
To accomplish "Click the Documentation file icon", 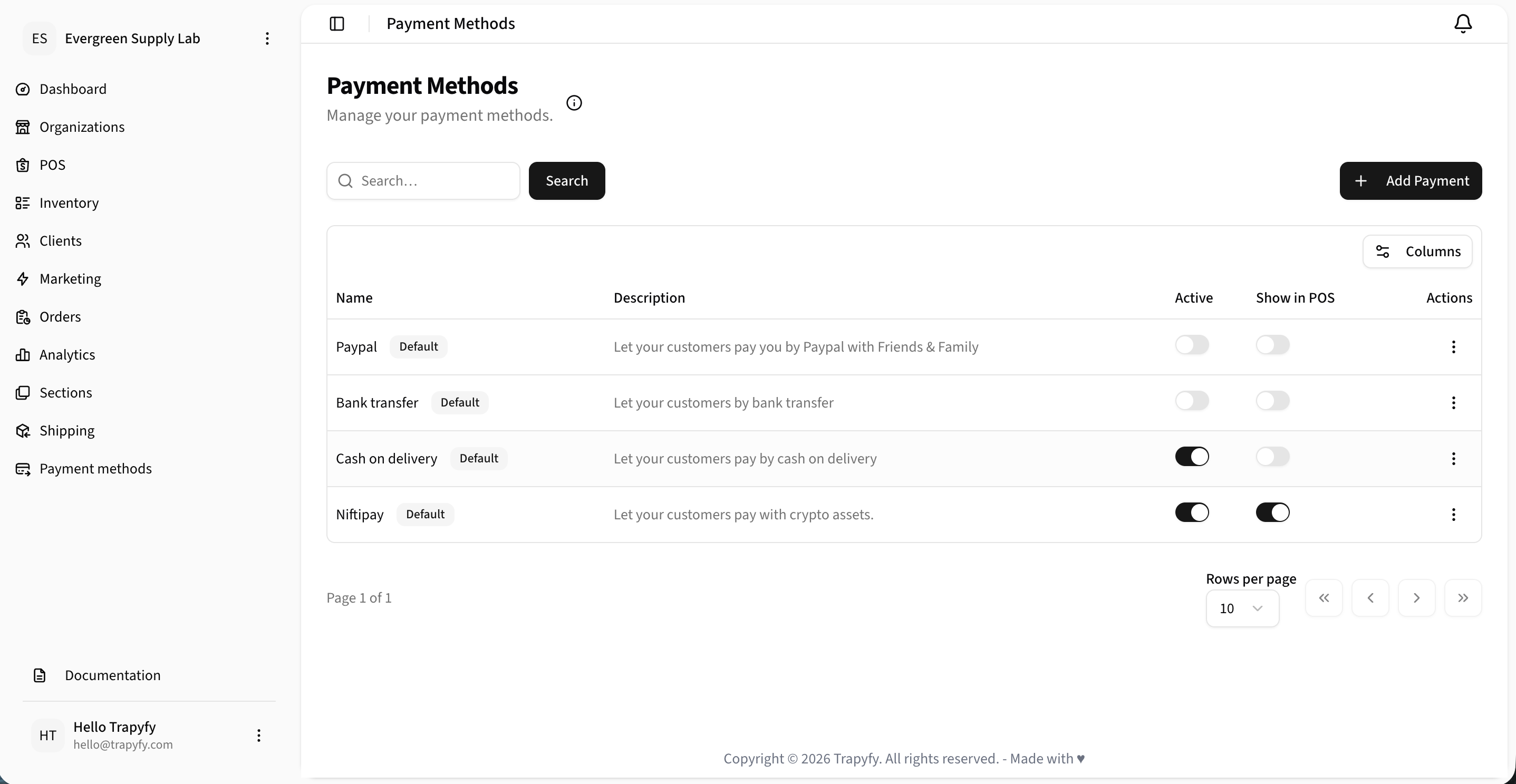I will [x=40, y=676].
